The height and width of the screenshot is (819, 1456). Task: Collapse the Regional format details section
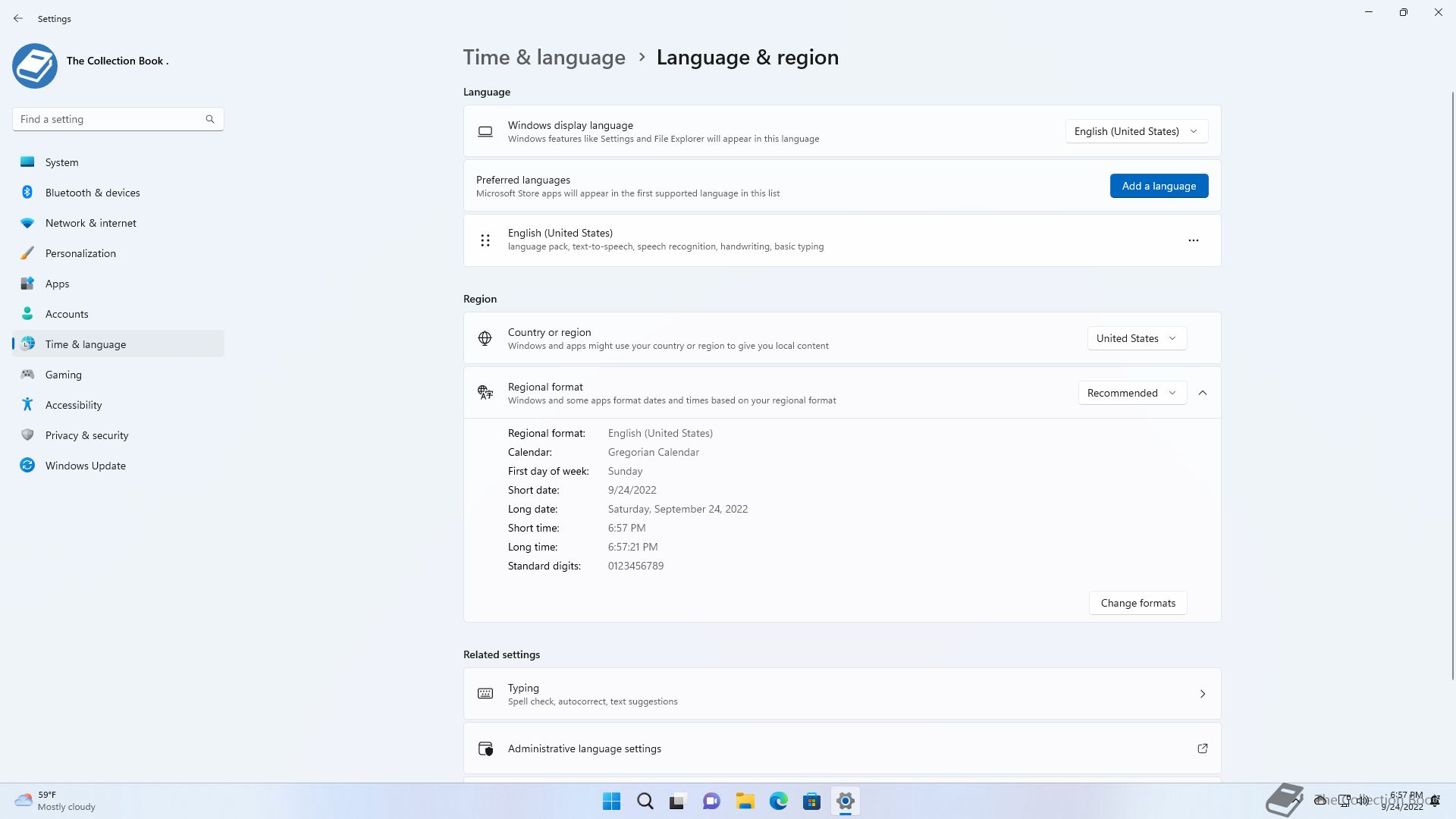pos(1202,393)
